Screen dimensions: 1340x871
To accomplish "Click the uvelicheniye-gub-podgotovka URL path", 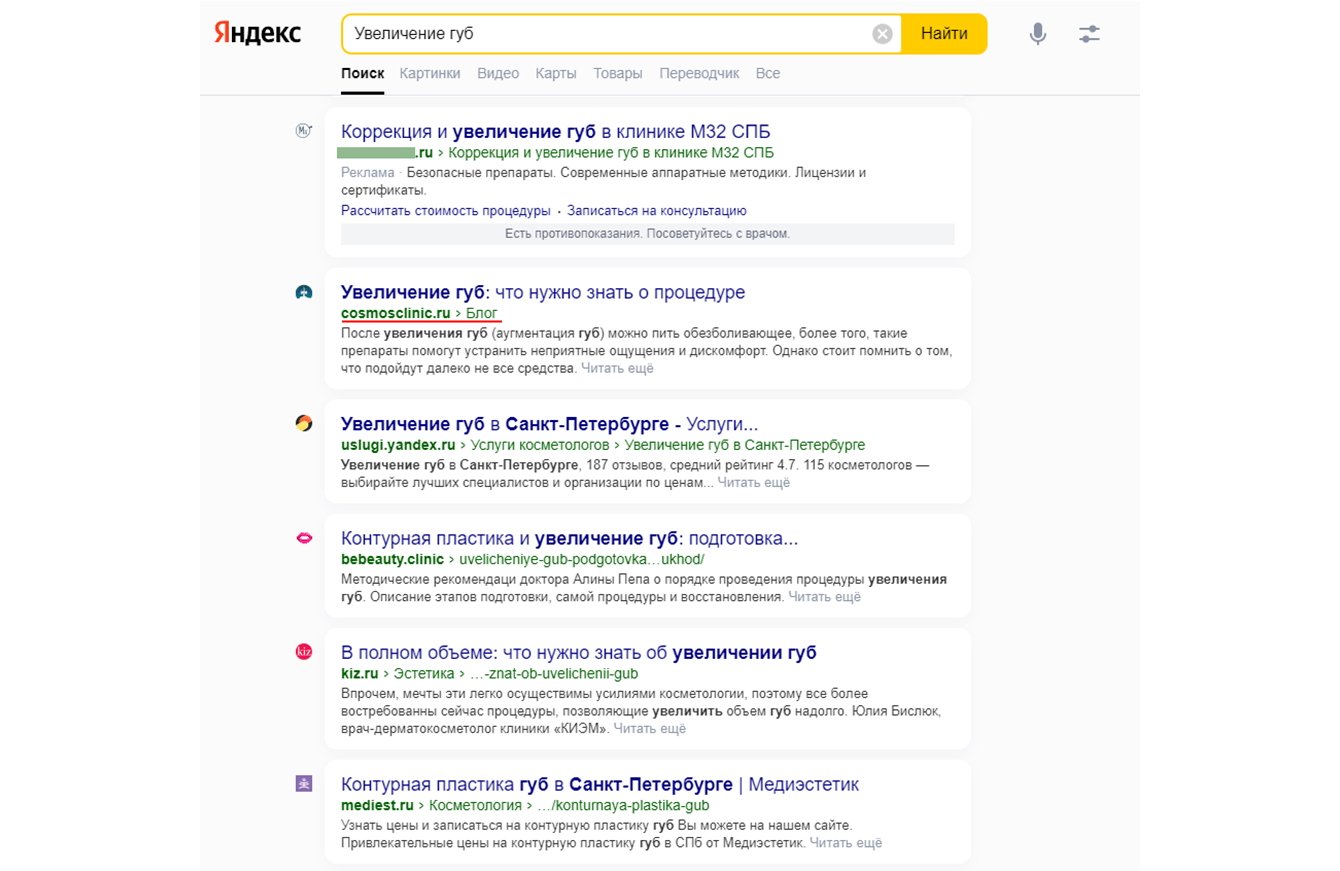I will point(582,559).
